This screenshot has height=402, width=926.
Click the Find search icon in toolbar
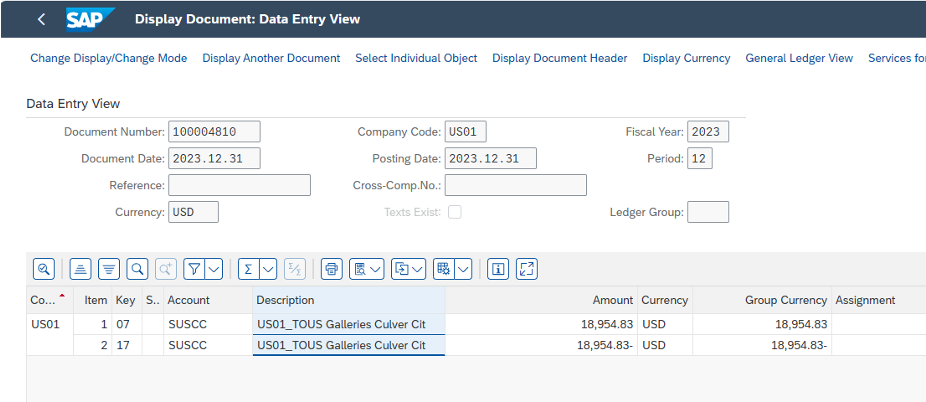tap(138, 268)
